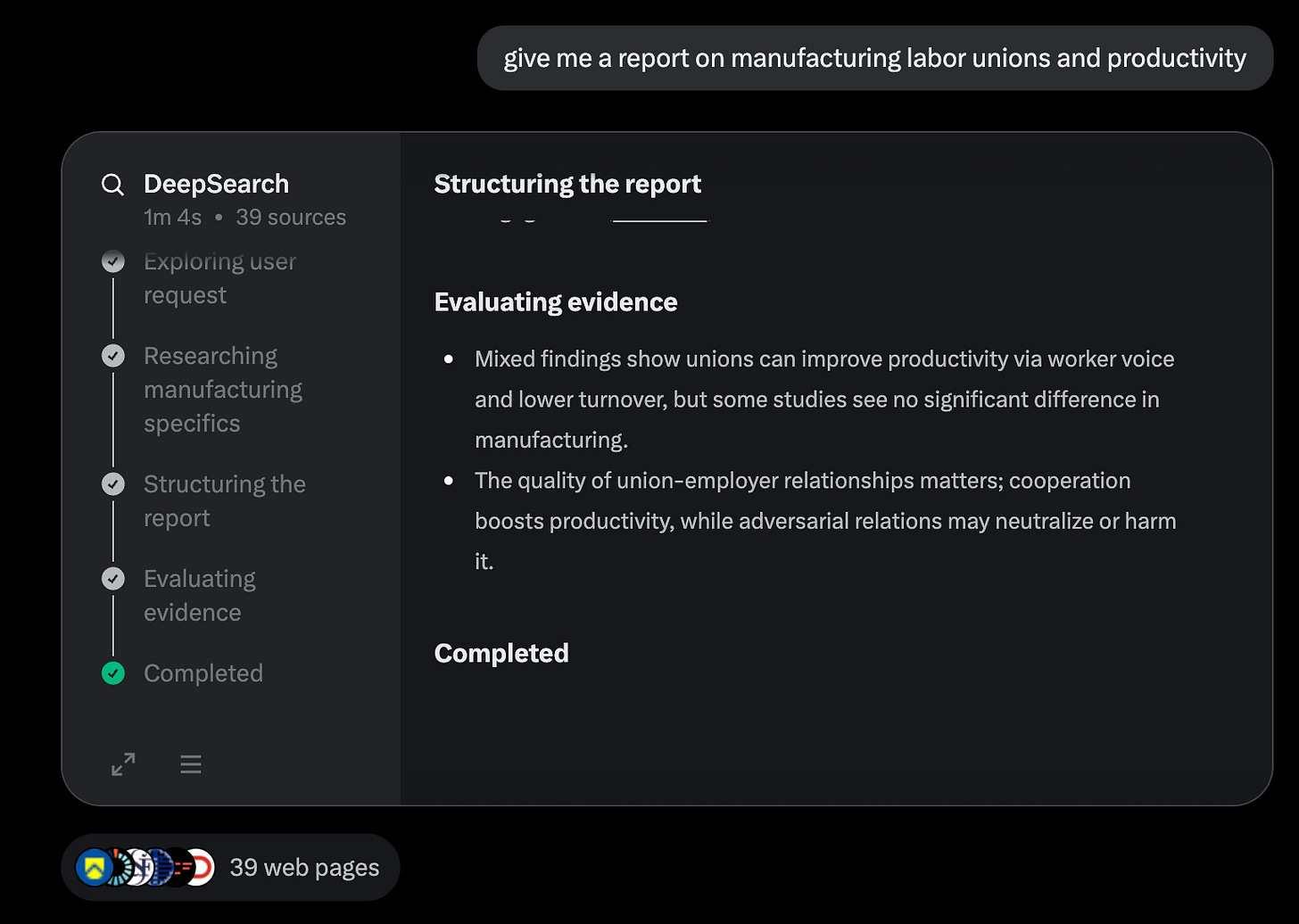Click the user prompt message bubble
Viewport: 1299px width, 924px height.
click(874, 59)
